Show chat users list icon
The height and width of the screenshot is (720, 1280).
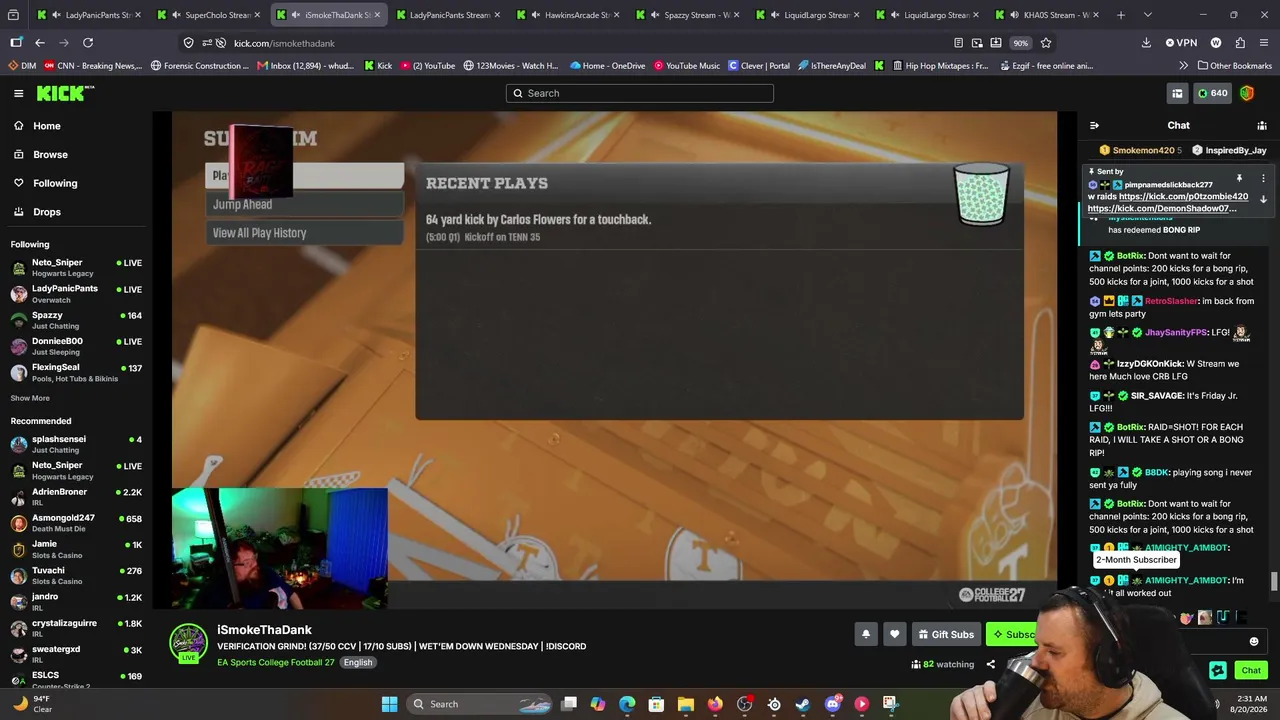click(1262, 126)
